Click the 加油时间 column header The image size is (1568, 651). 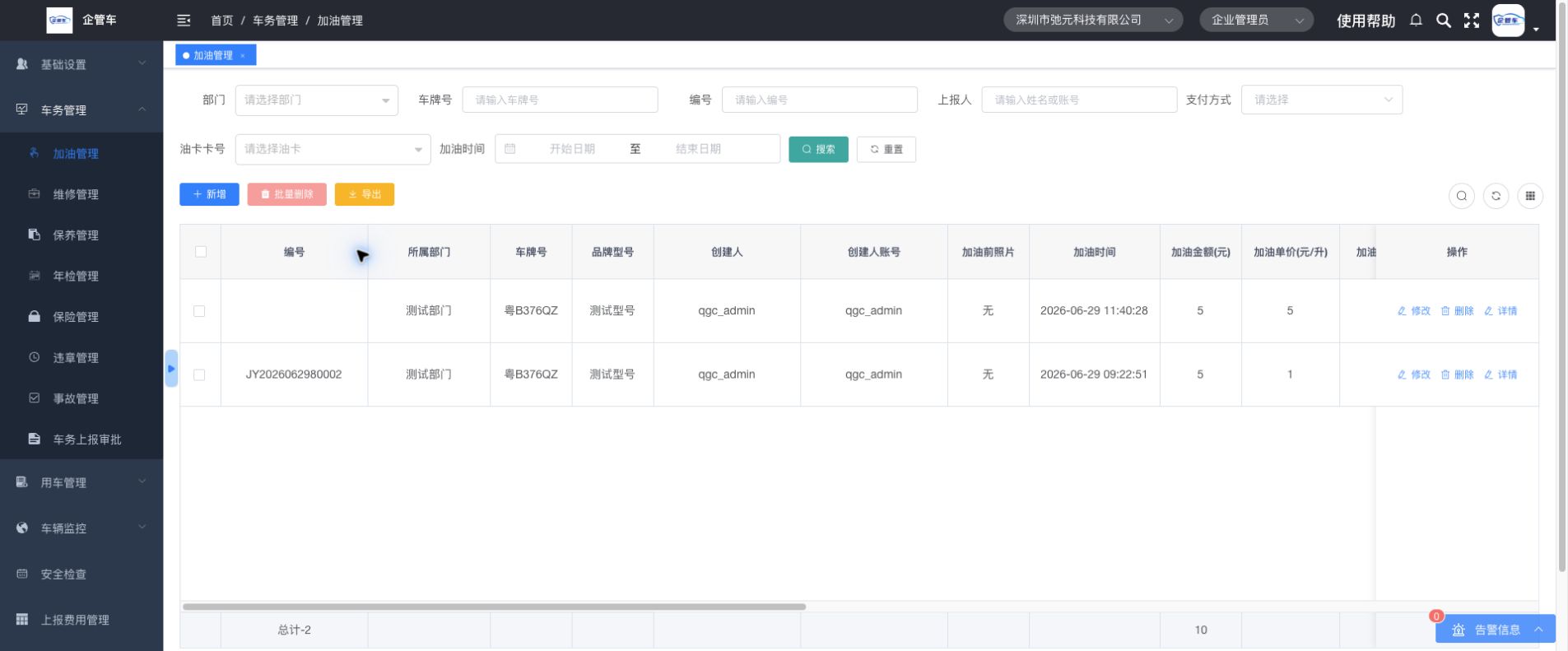click(x=1094, y=252)
